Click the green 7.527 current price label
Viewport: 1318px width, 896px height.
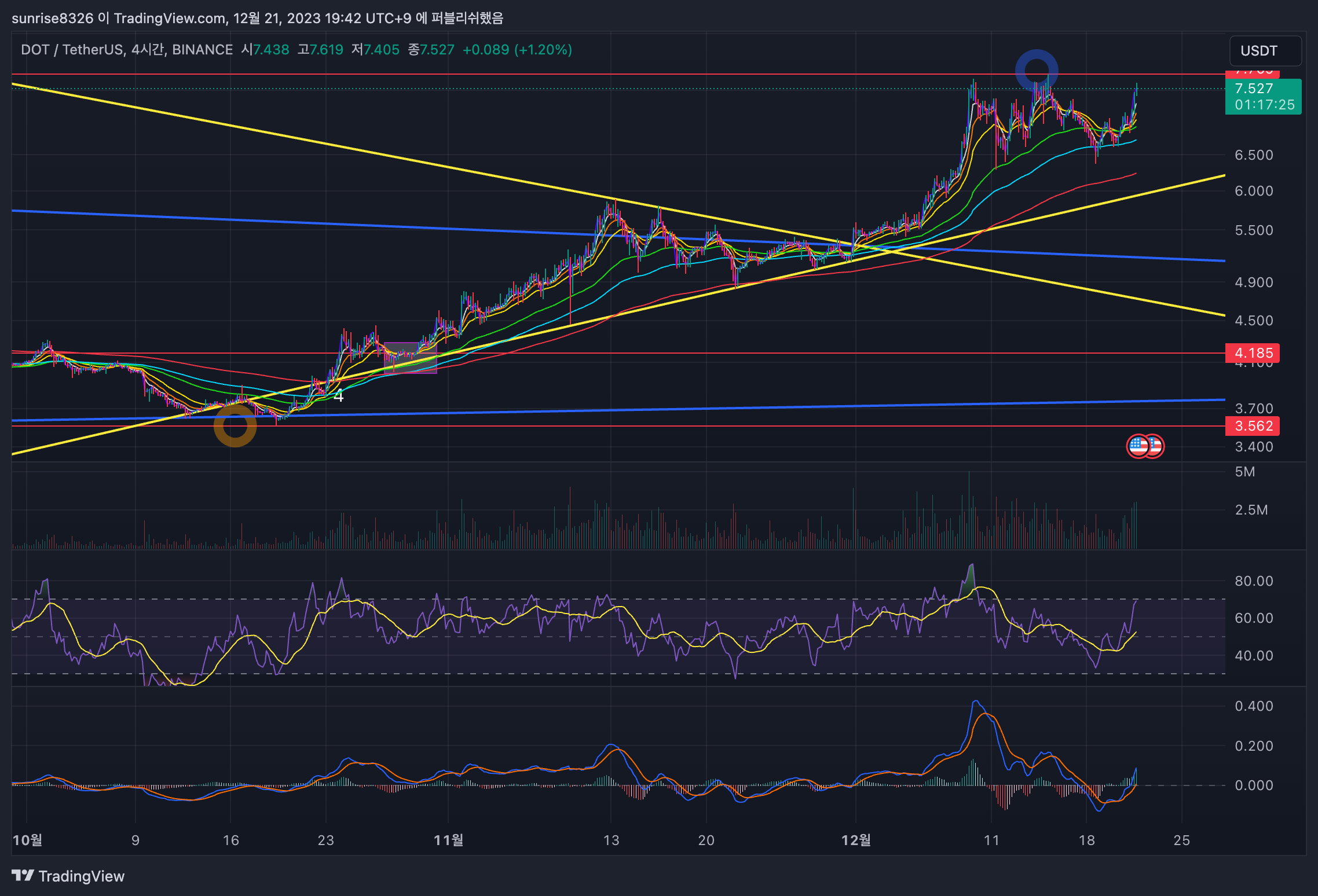point(1254,89)
